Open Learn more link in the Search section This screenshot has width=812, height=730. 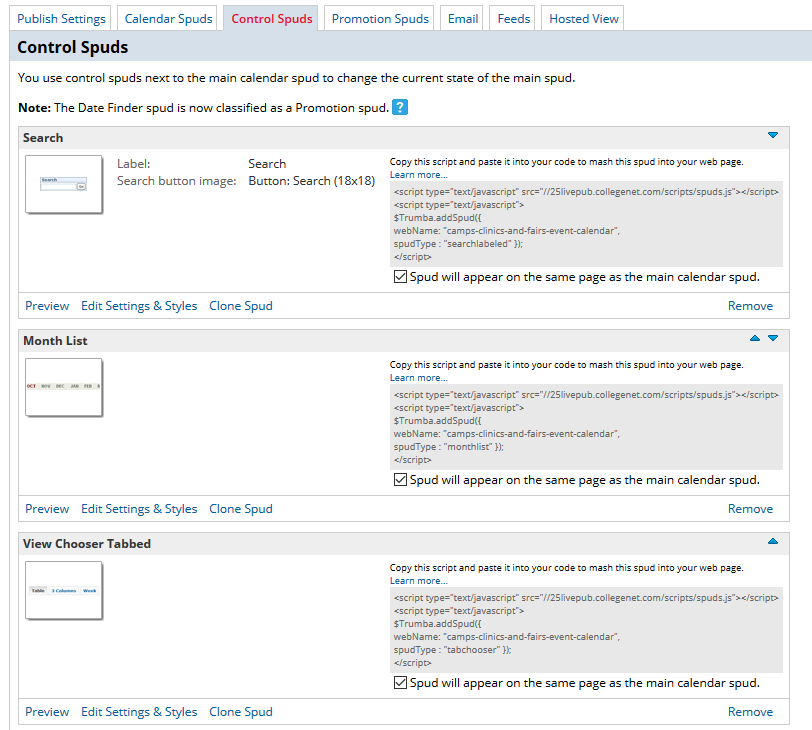point(418,175)
